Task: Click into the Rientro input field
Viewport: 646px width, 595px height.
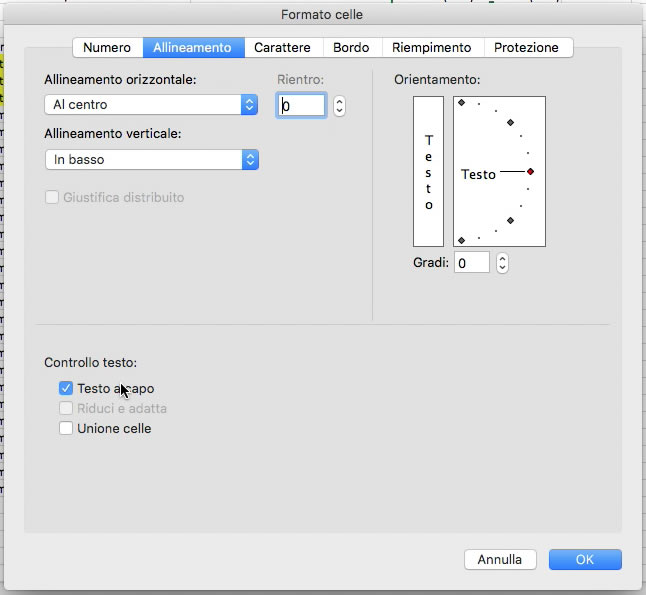Action: click(x=301, y=105)
